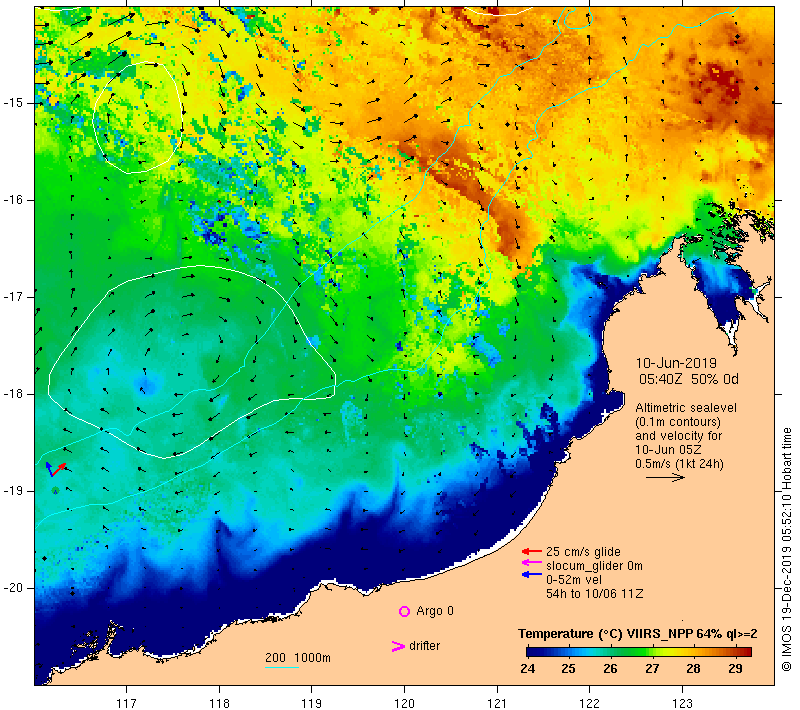Click the latitude axis label -20

pos(13,588)
